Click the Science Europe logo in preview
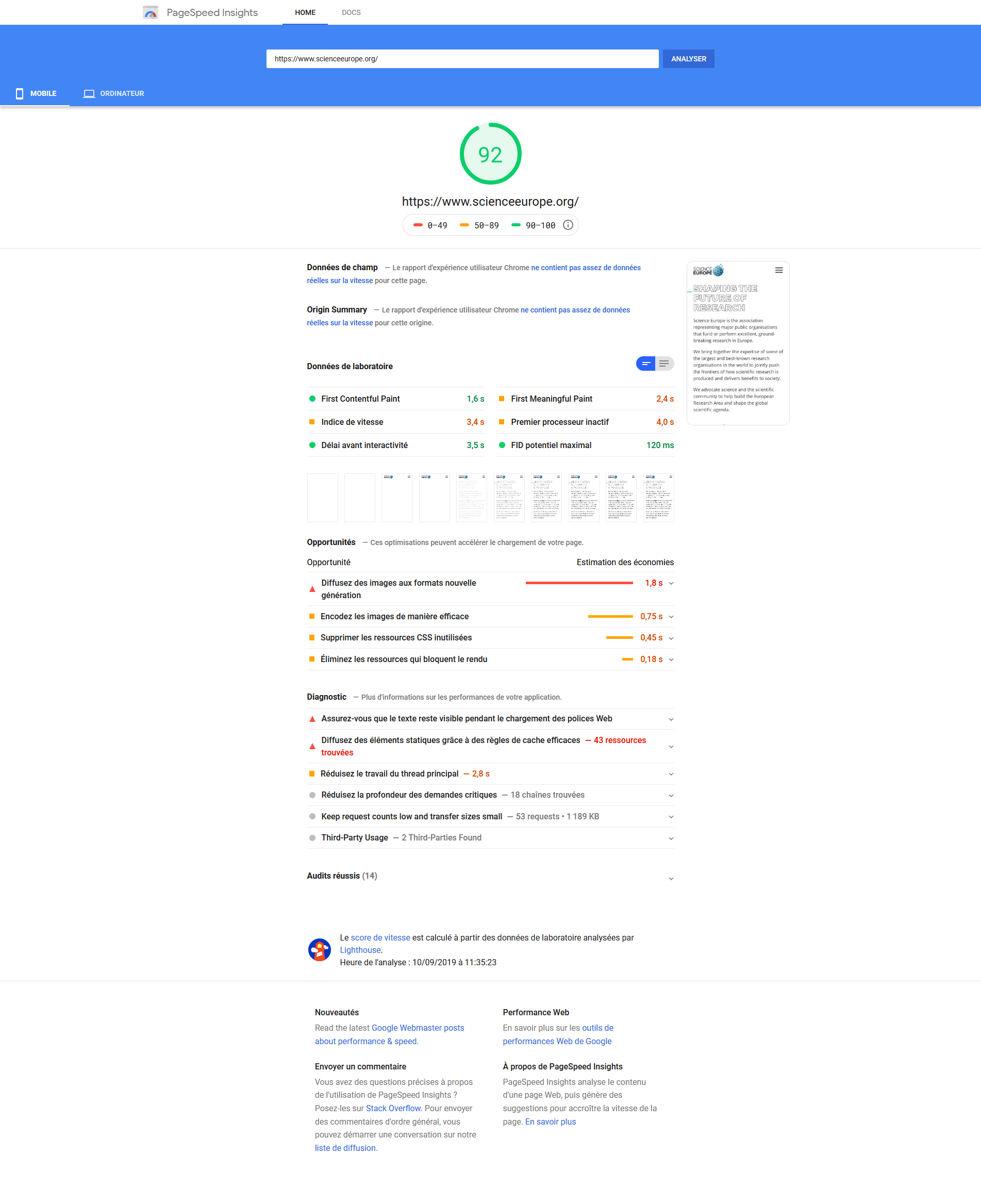Image resolution: width=981 pixels, height=1204 pixels. pos(707,271)
